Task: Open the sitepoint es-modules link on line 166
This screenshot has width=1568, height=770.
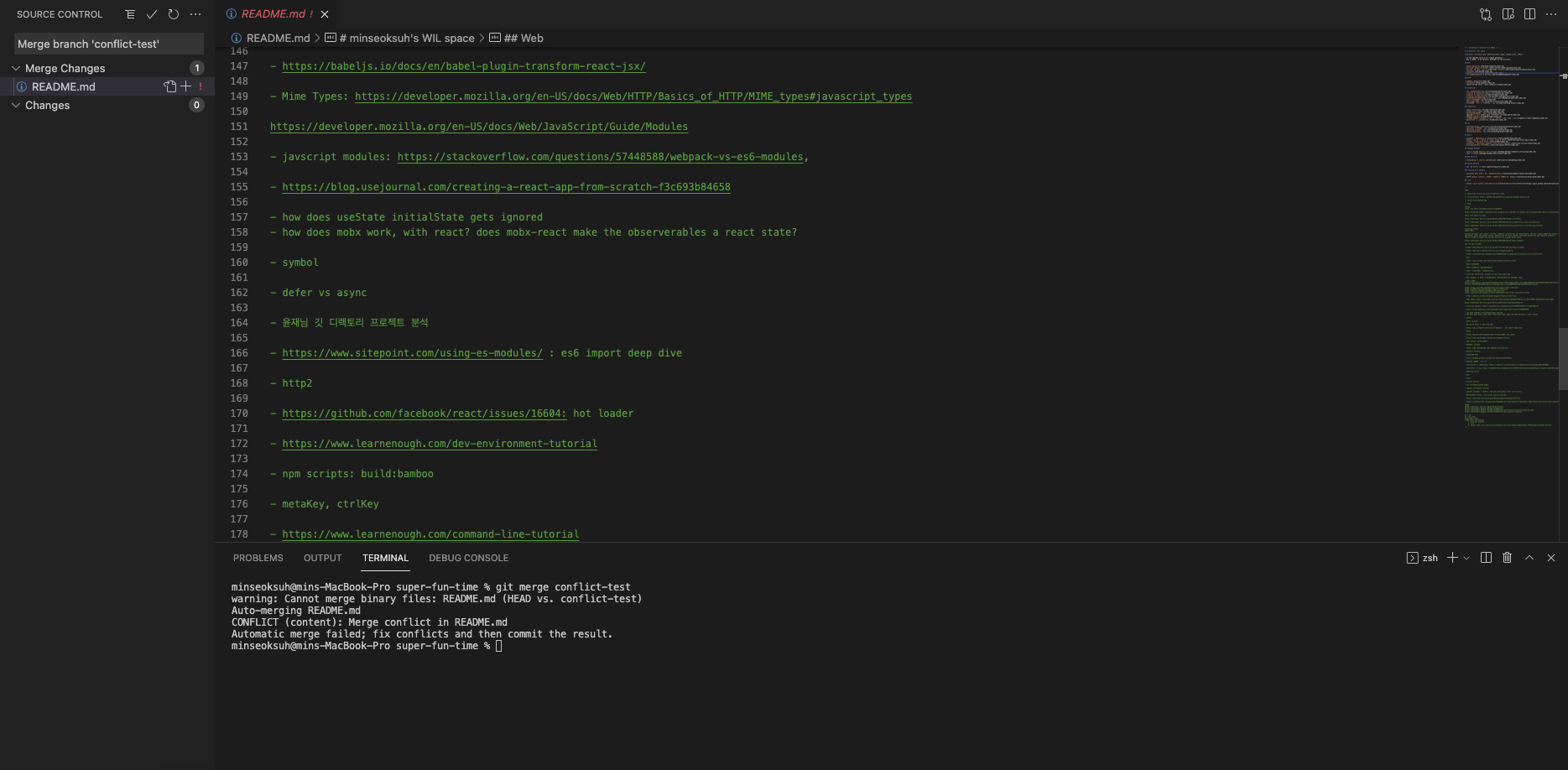Action: (412, 353)
